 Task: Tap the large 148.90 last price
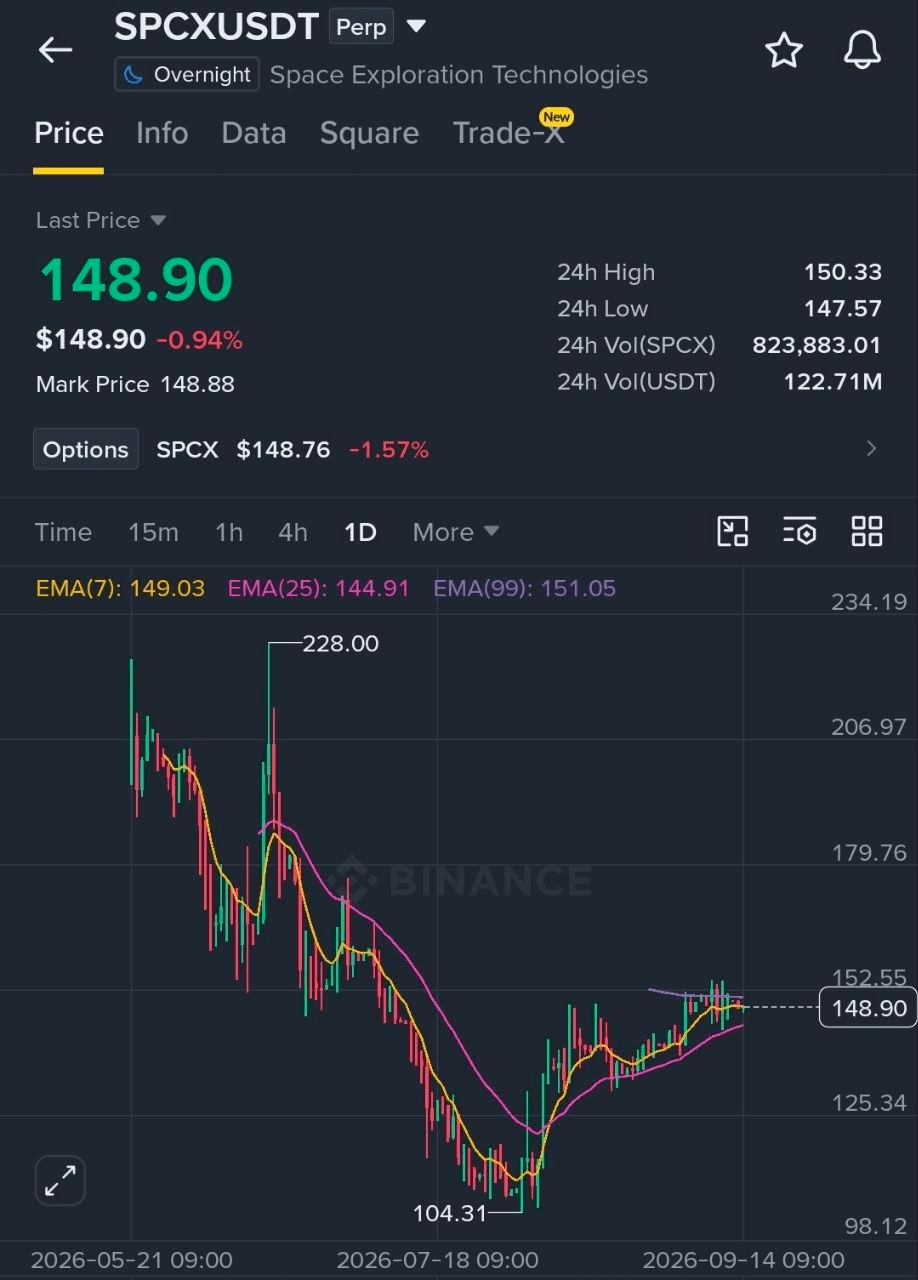pyautogui.click(x=136, y=280)
